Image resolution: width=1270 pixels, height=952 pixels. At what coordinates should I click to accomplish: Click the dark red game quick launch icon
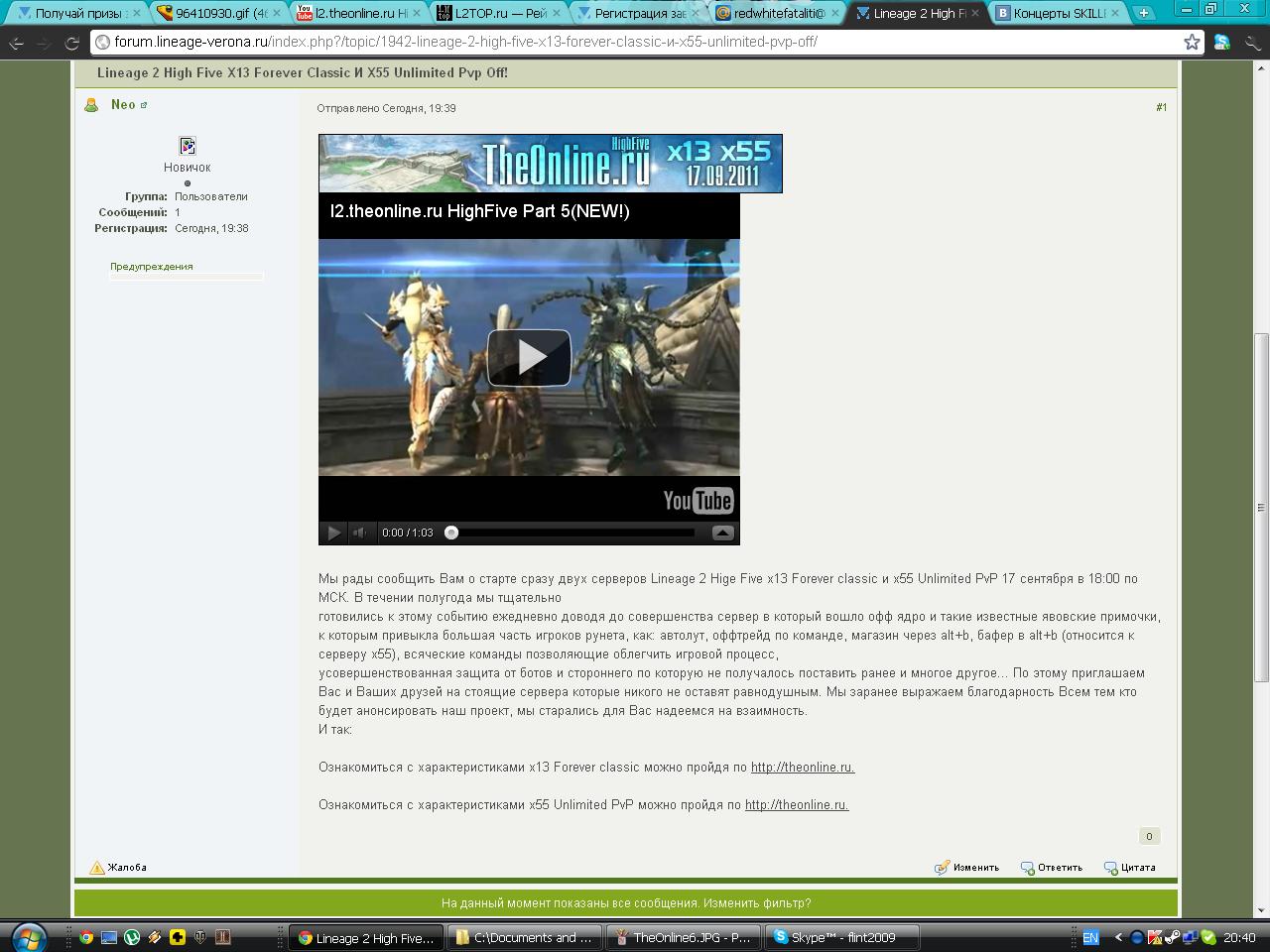[x=223, y=937]
